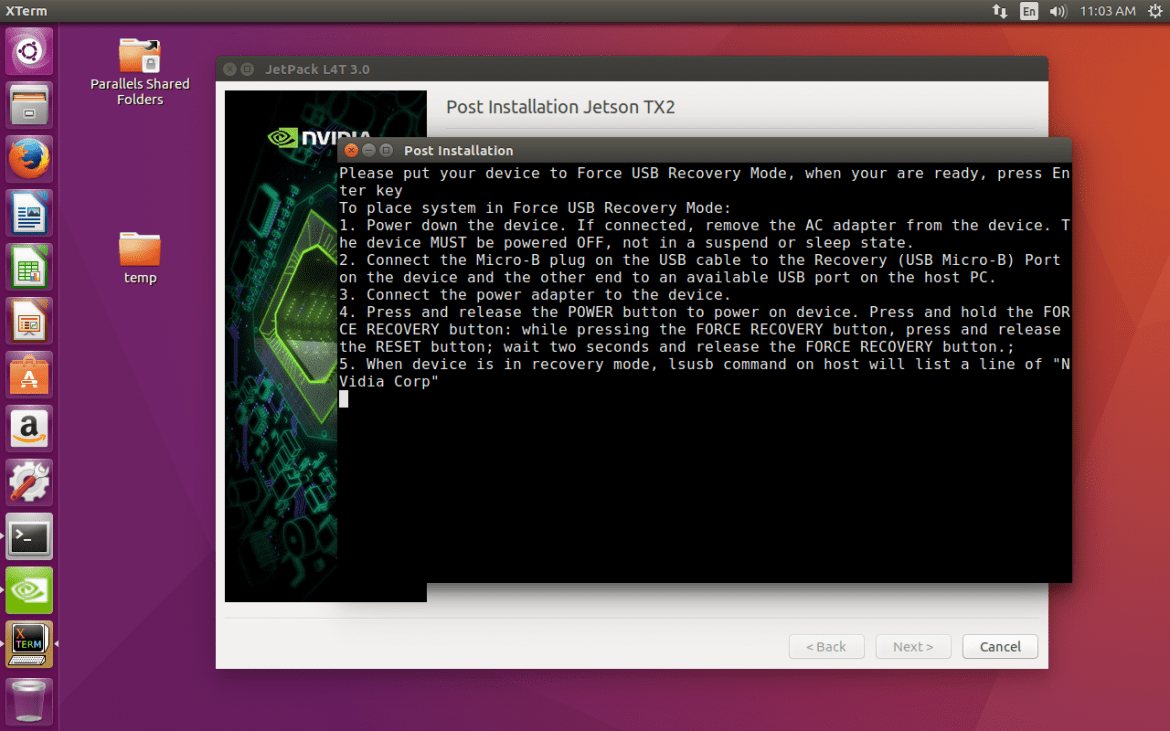Open the Trash from the launcher

tap(29, 701)
